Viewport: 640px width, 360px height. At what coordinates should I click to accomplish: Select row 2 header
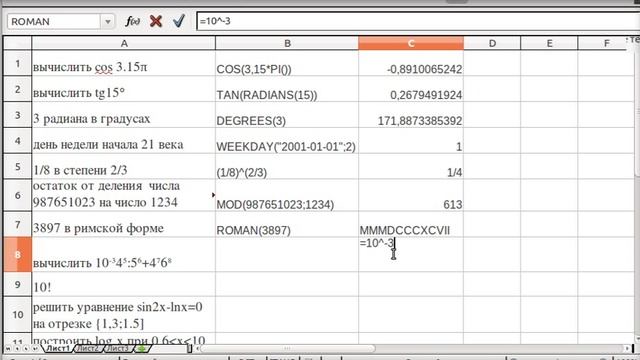[18, 89]
